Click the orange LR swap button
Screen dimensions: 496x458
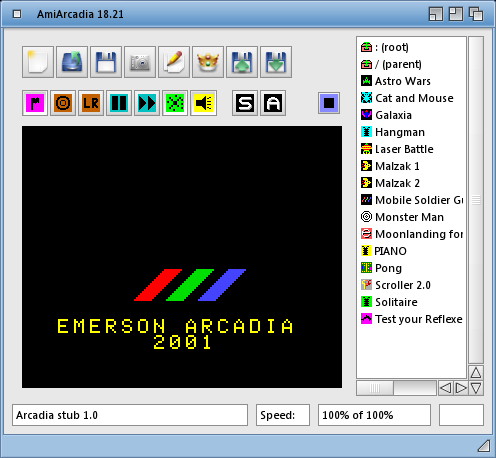coord(91,103)
